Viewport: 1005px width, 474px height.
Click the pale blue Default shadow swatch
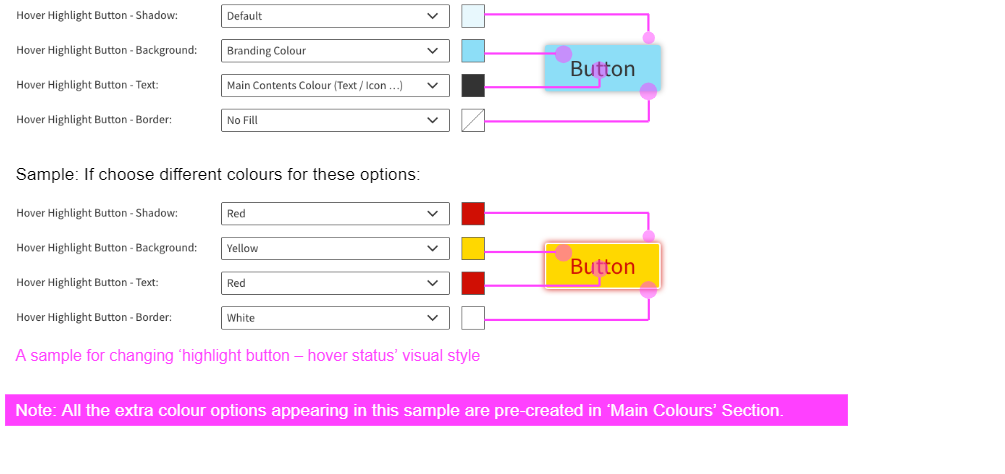pos(473,16)
